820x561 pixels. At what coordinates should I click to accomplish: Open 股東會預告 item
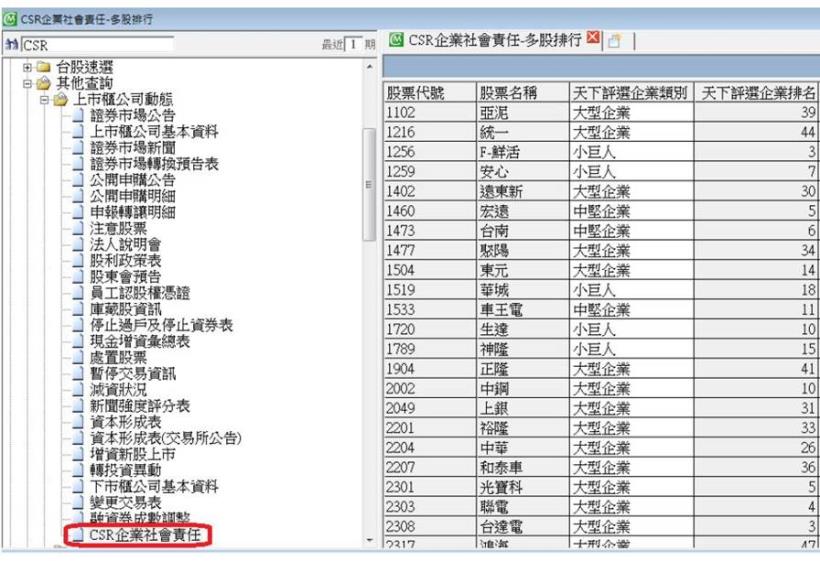point(126,277)
